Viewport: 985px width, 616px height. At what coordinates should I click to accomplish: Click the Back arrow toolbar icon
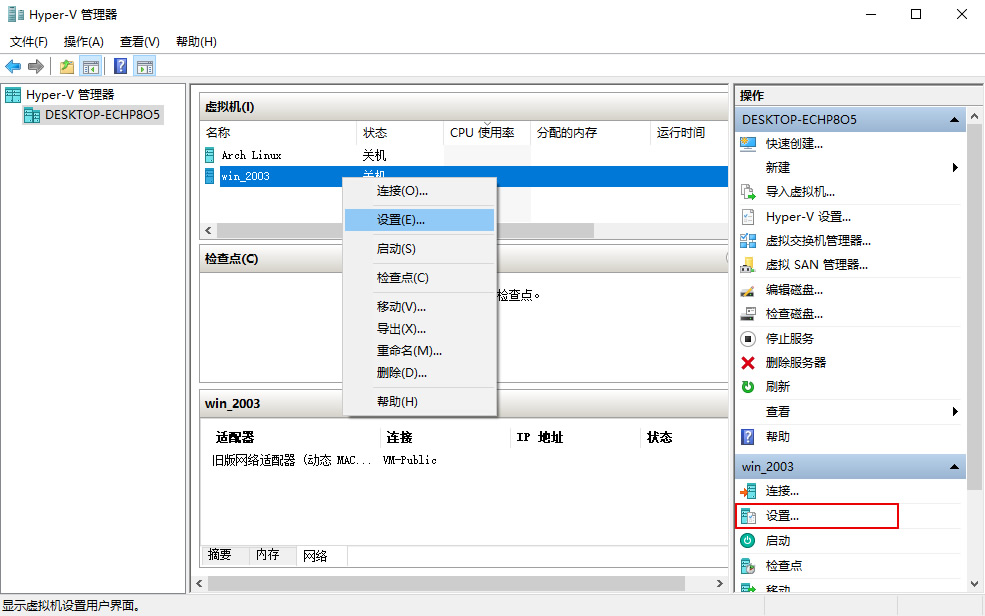point(13,66)
